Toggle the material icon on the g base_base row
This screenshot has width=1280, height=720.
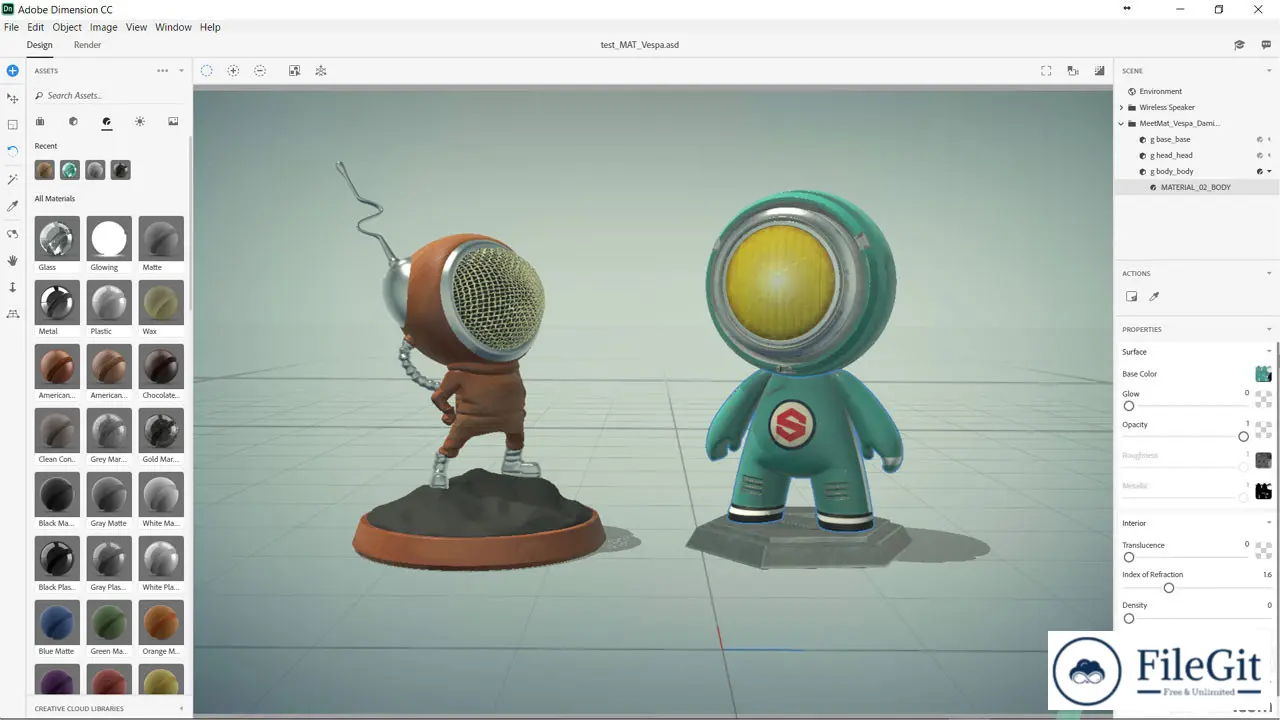[x=1260, y=139]
